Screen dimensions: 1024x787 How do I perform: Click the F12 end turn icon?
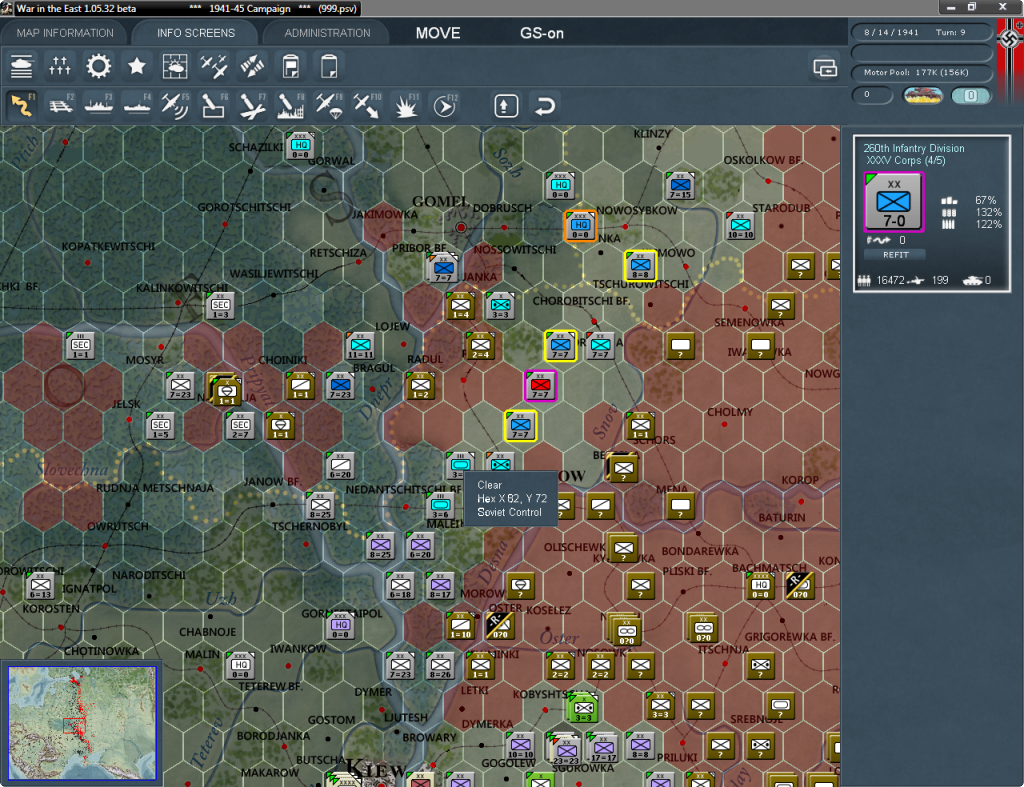445,106
